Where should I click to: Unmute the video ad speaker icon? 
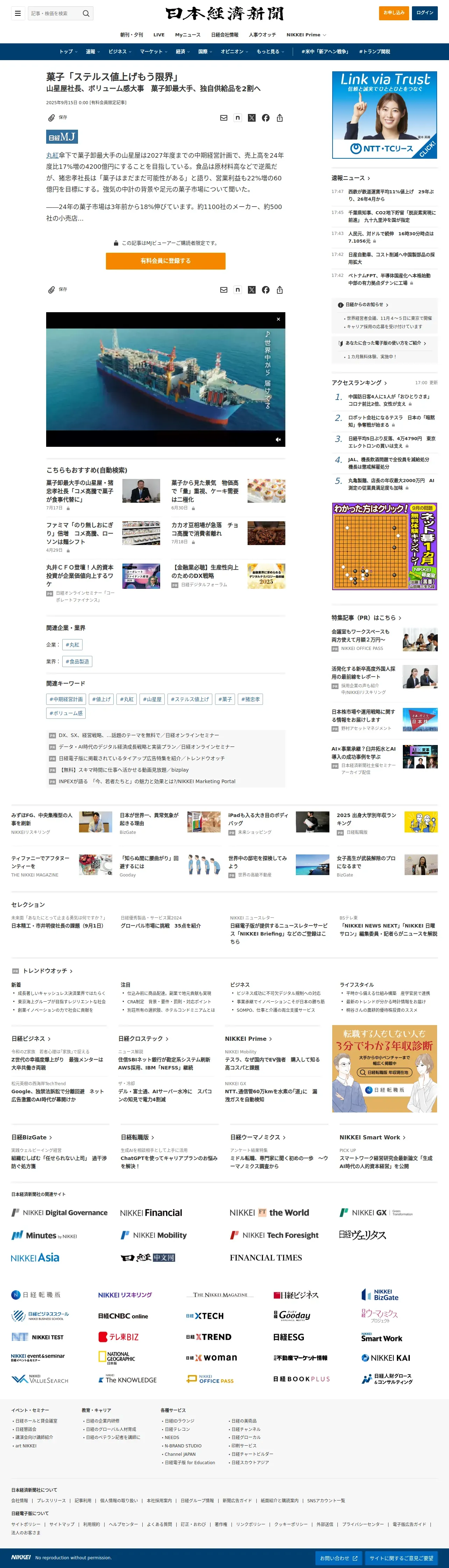coord(278,439)
